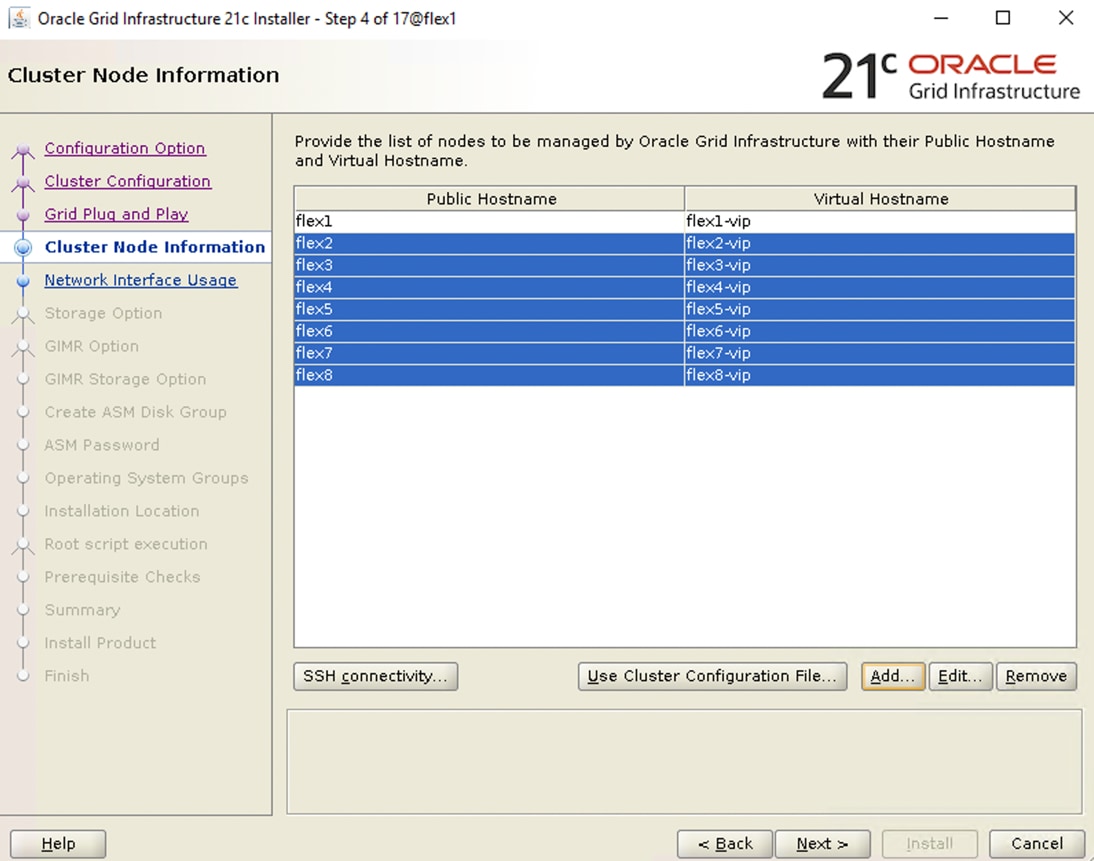The width and height of the screenshot is (1094, 861).
Task: Go to Cluster Configuration step
Action: pyautogui.click(x=128, y=181)
